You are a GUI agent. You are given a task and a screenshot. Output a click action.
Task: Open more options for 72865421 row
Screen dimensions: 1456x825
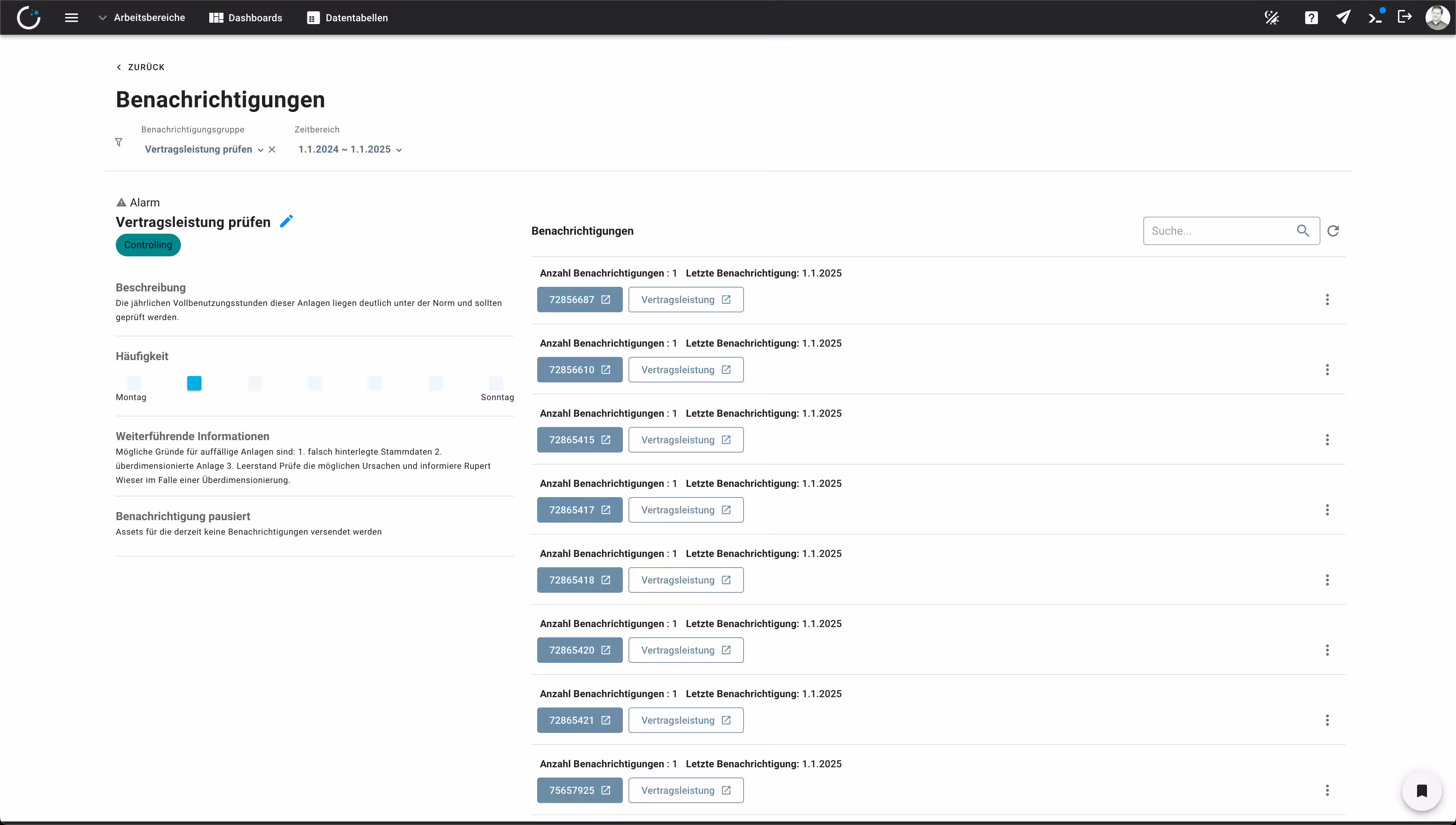pos(1327,720)
